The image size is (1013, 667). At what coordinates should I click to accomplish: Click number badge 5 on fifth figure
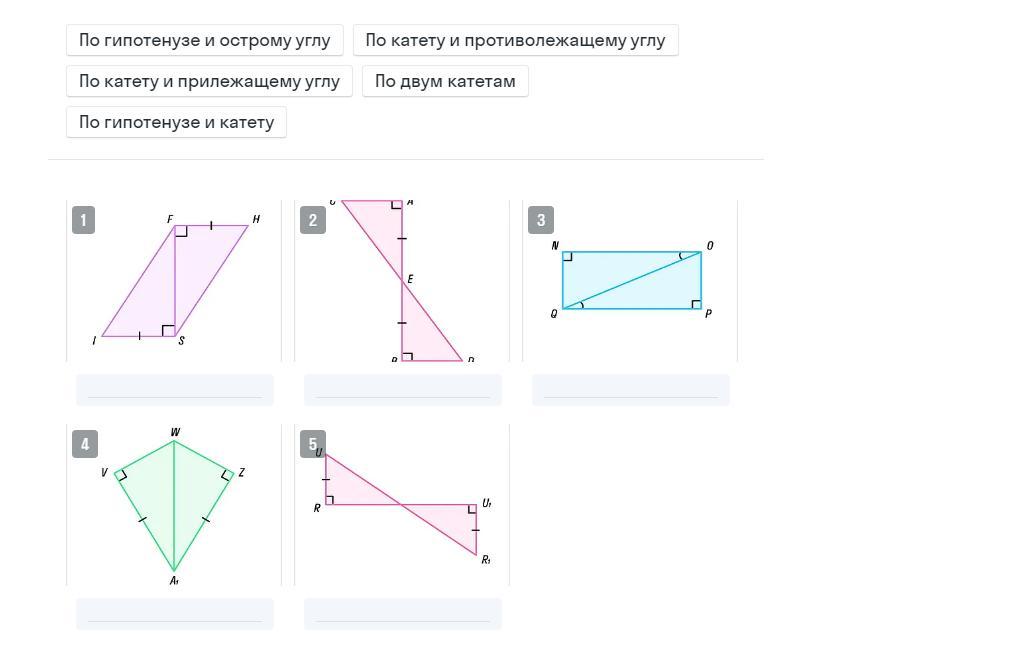(x=312, y=444)
